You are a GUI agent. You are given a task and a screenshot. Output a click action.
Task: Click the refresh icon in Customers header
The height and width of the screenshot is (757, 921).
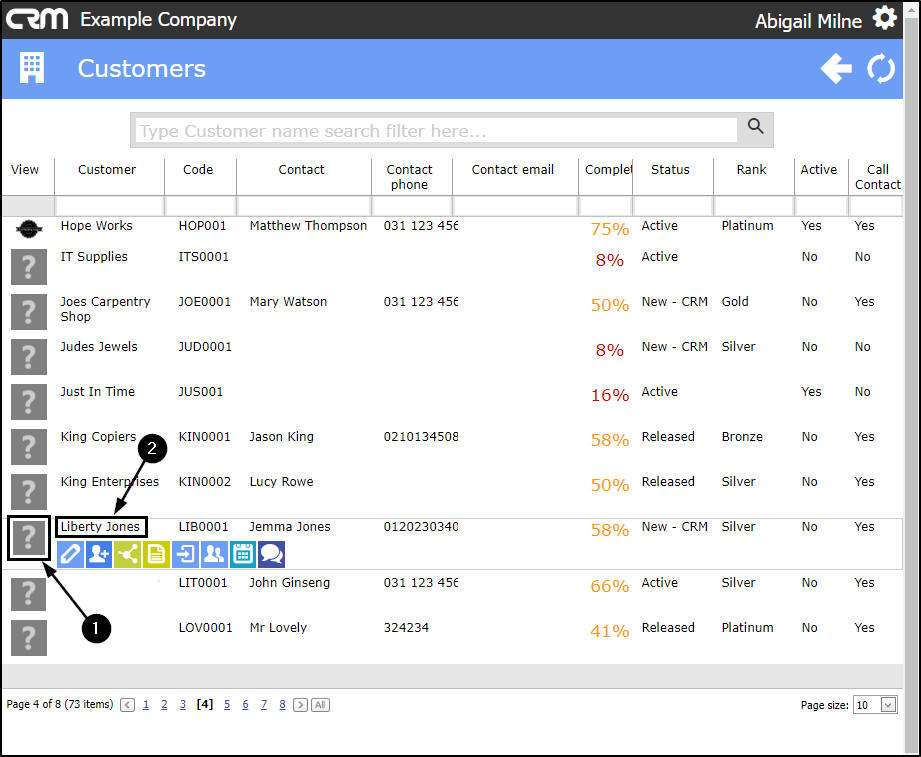tap(881, 69)
